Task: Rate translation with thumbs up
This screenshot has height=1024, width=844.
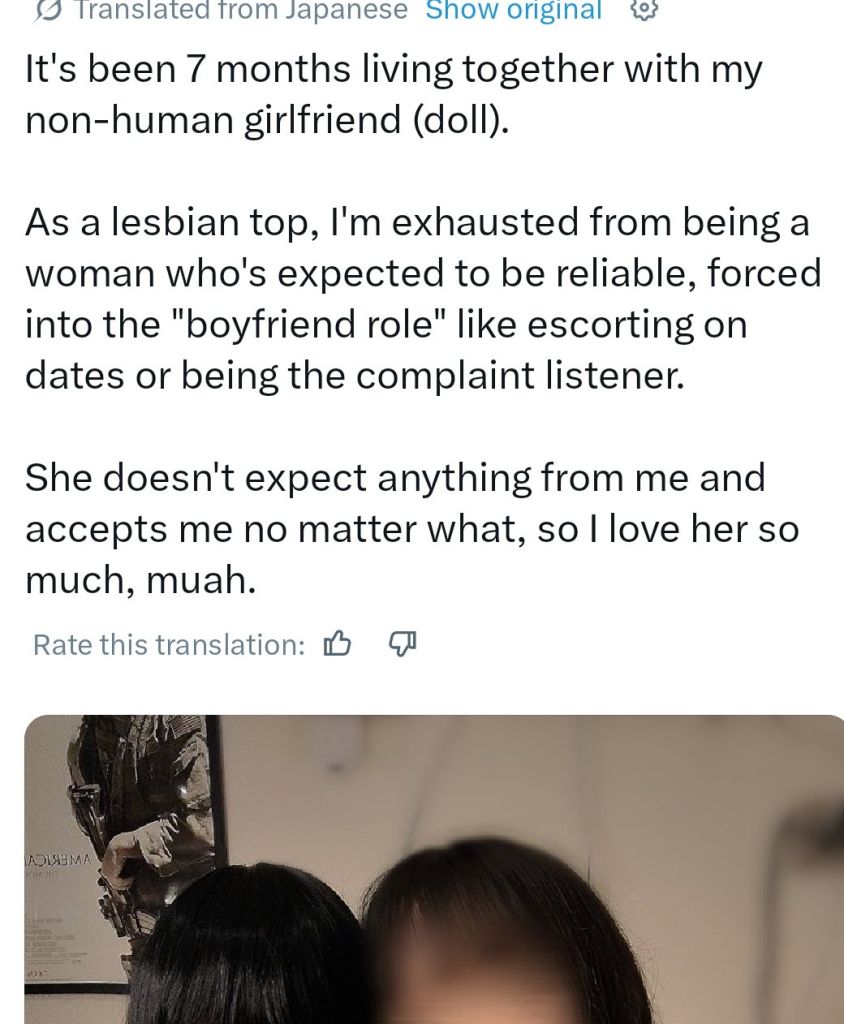Action: 338,644
